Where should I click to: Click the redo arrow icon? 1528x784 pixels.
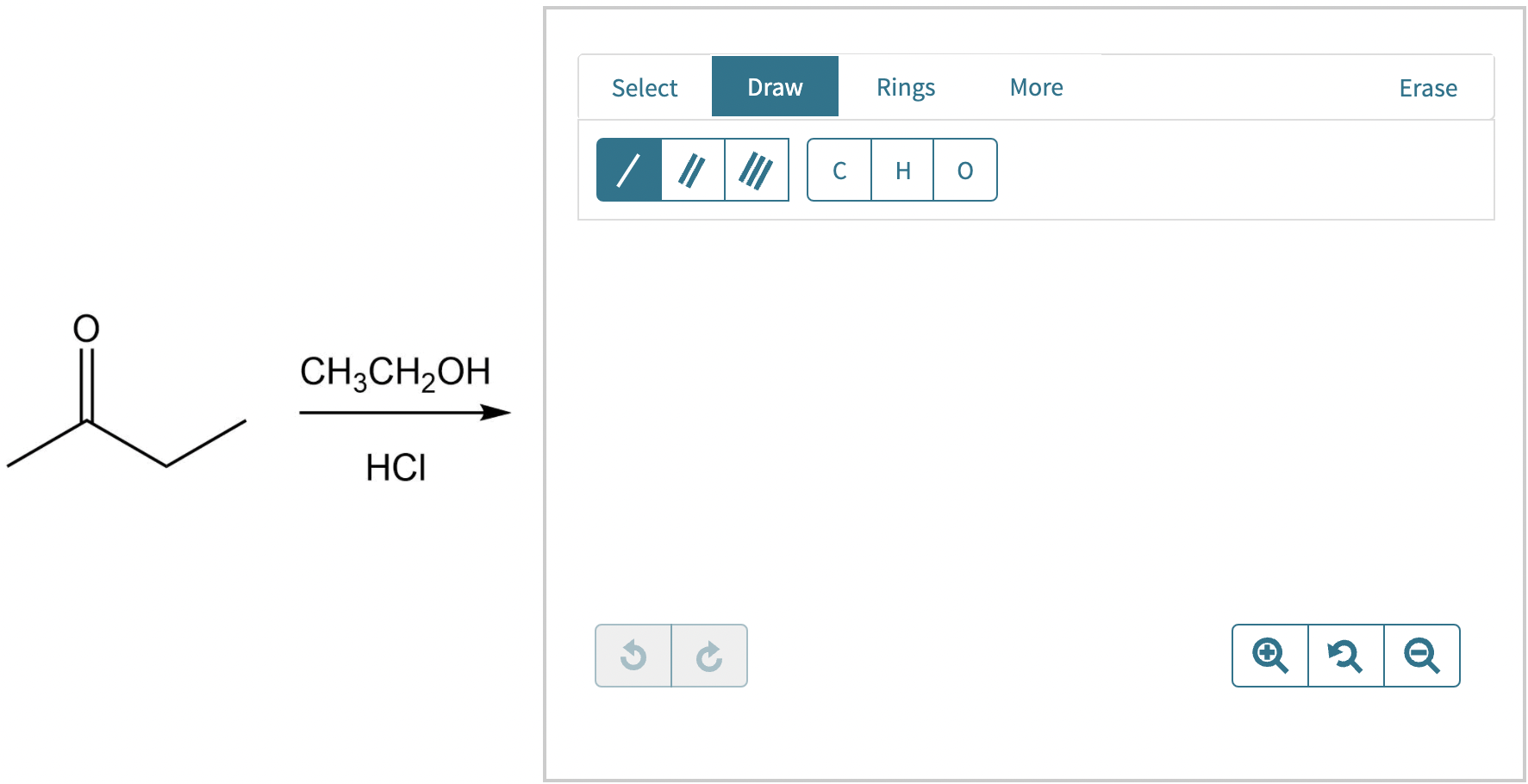(x=708, y=656)
